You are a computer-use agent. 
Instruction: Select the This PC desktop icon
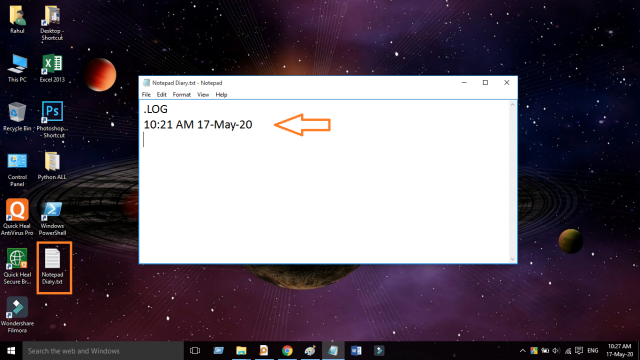point(17,68)
